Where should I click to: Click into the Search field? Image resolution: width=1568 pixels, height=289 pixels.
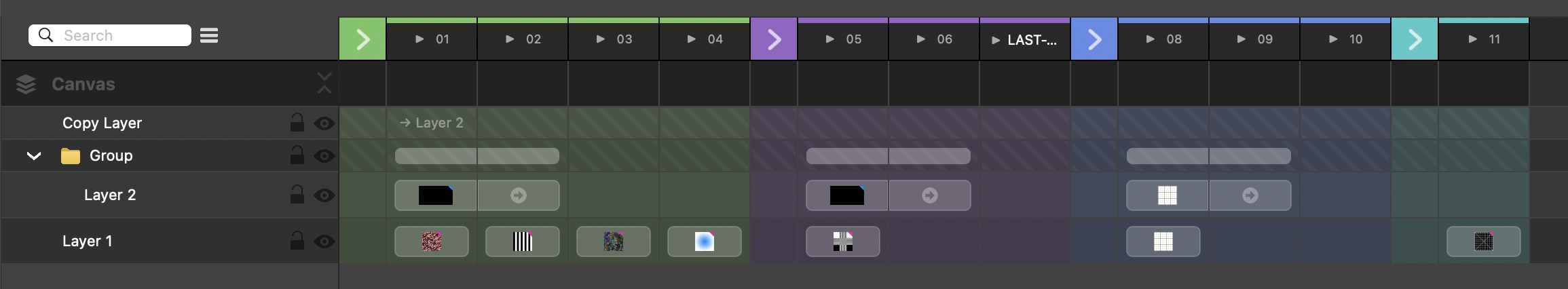(122, 35)
